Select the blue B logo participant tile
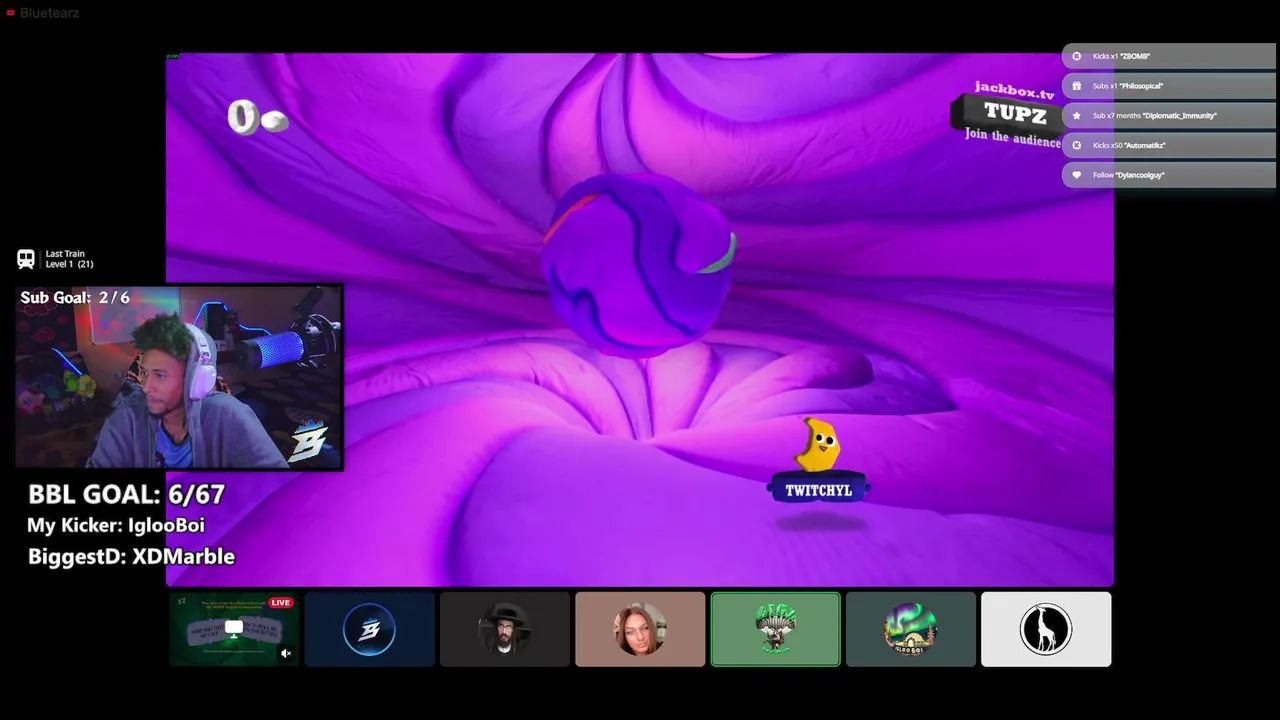The width and height of the screenshot is (1280, 720). coord(369,629)
